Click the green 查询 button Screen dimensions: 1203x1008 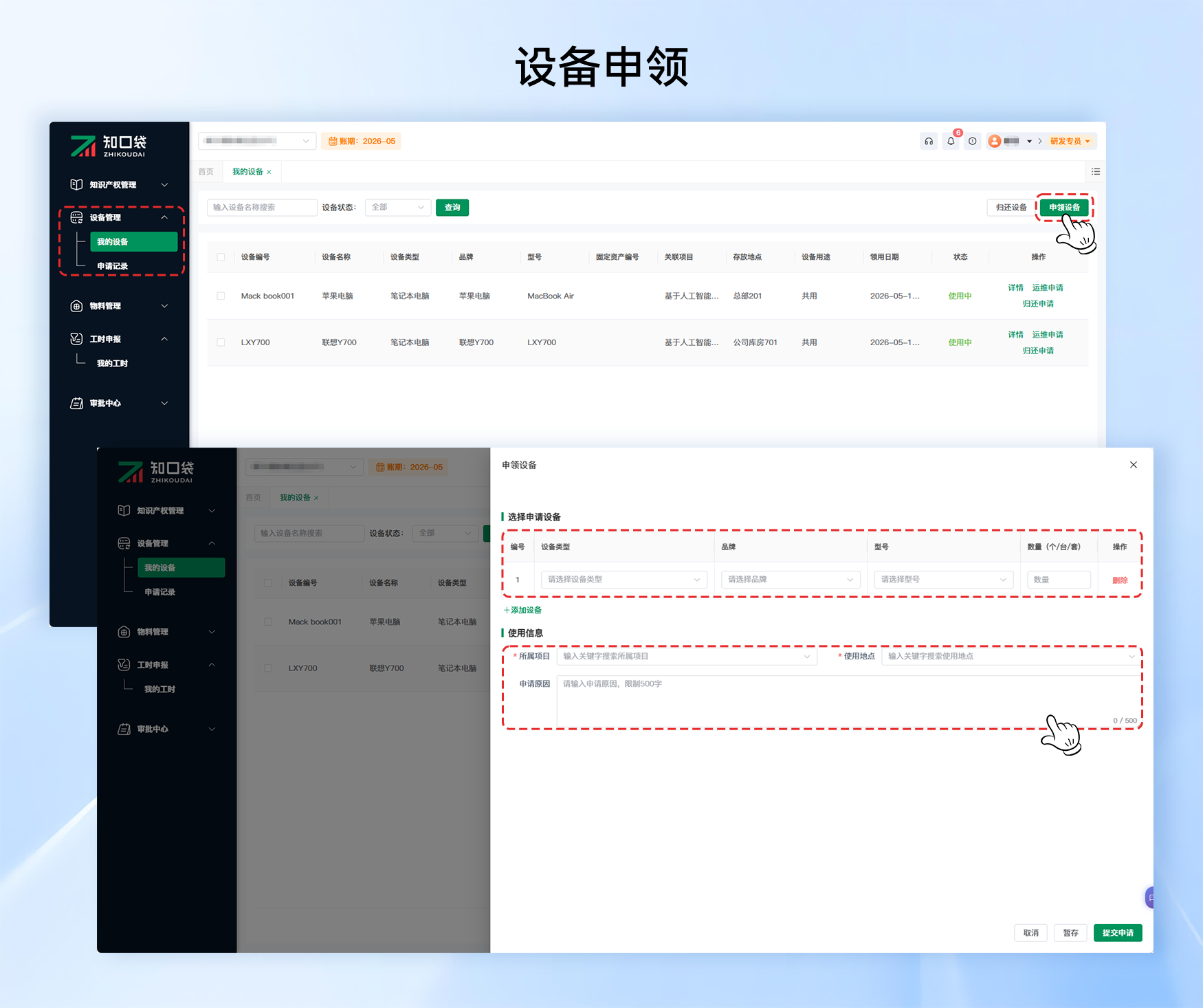(x=452, y=208)
